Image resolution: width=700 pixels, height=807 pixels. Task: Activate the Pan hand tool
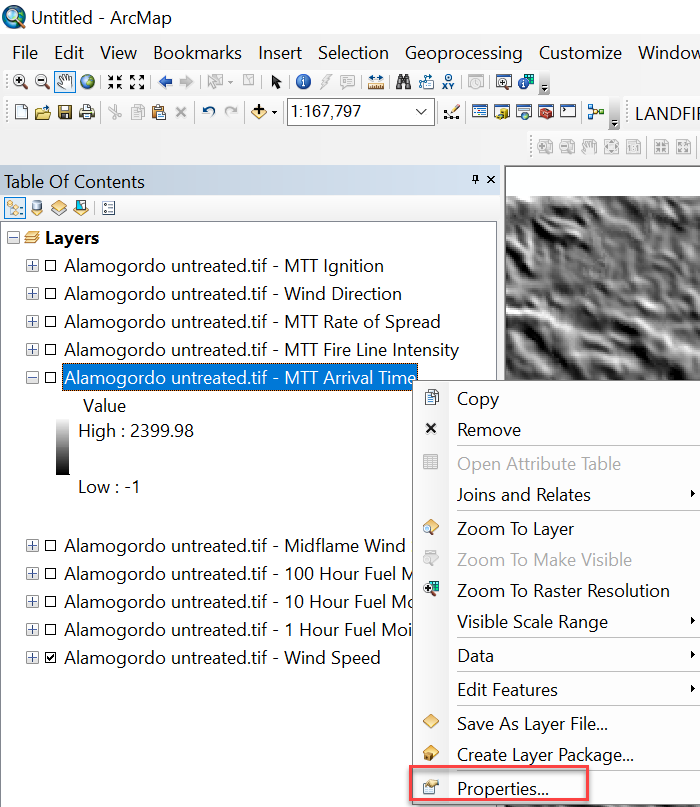[x=64, y=81]
